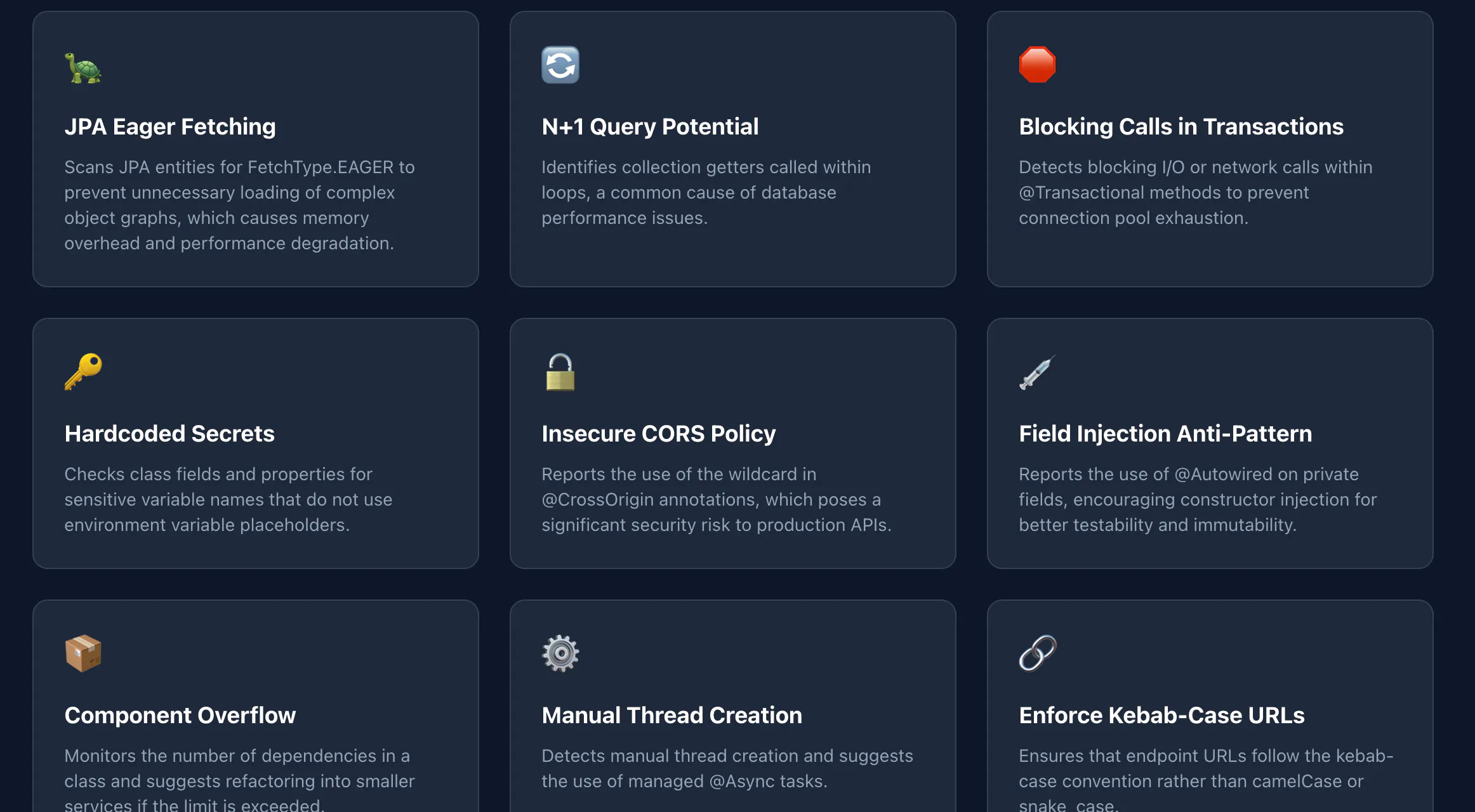
Task: Click the syringe icon for Field Injection
Action: pyautogui.click(x=1038, y=372)
